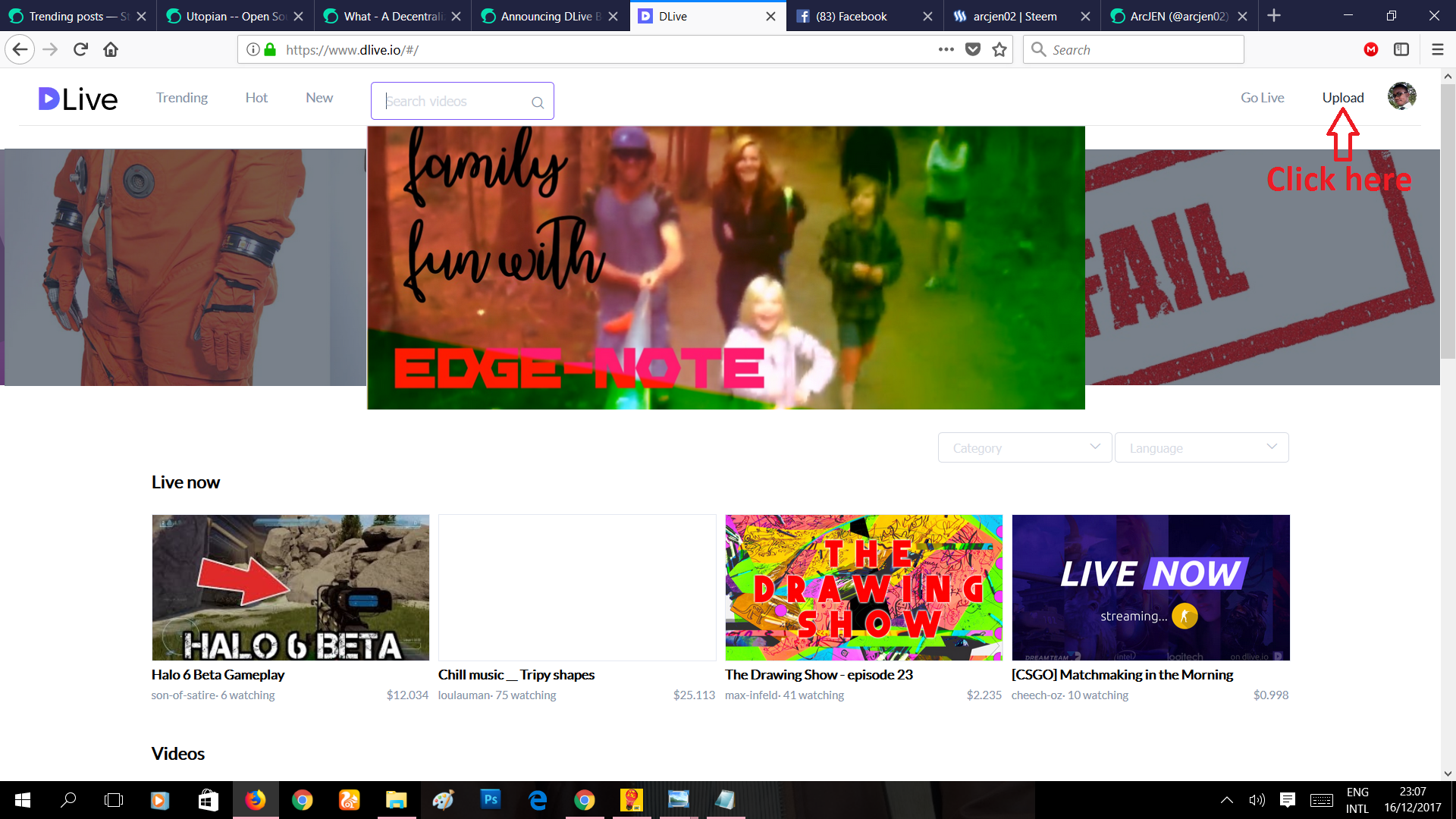Click the family fun featured banner
Screen dimensions: 1456x819
pos(726,268)
